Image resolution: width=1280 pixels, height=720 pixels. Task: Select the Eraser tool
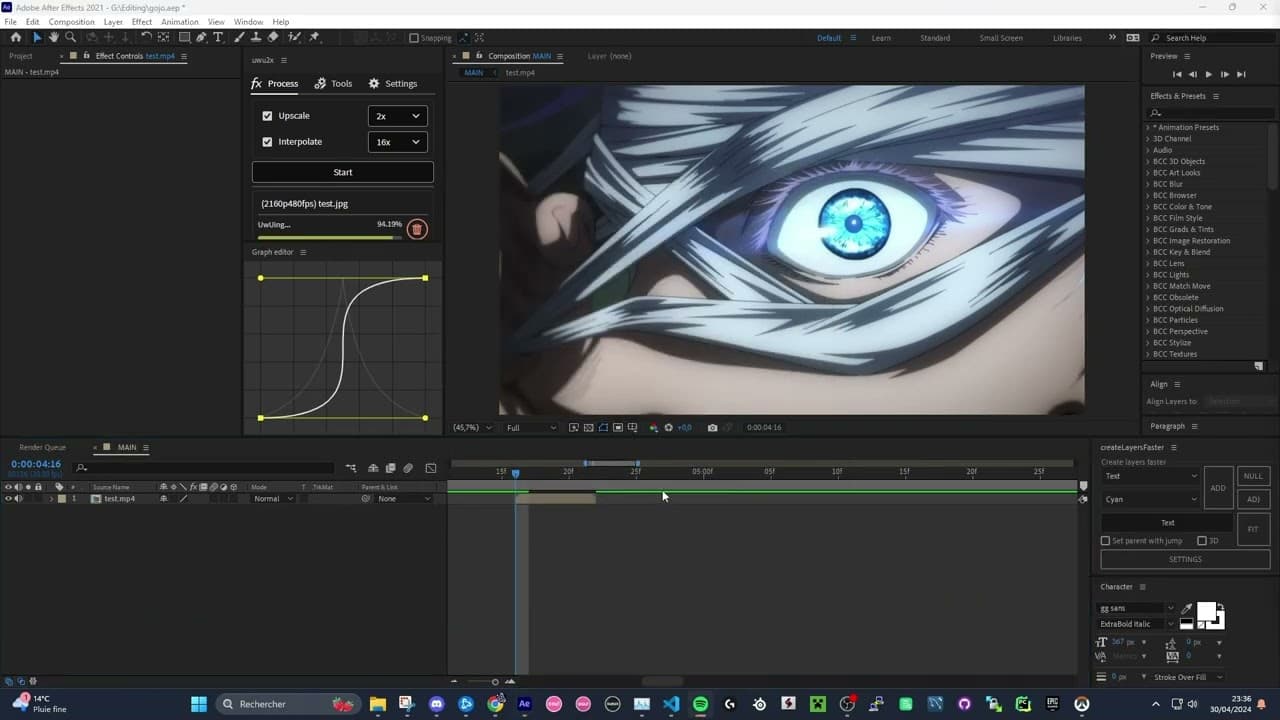[x=274, y=37]
